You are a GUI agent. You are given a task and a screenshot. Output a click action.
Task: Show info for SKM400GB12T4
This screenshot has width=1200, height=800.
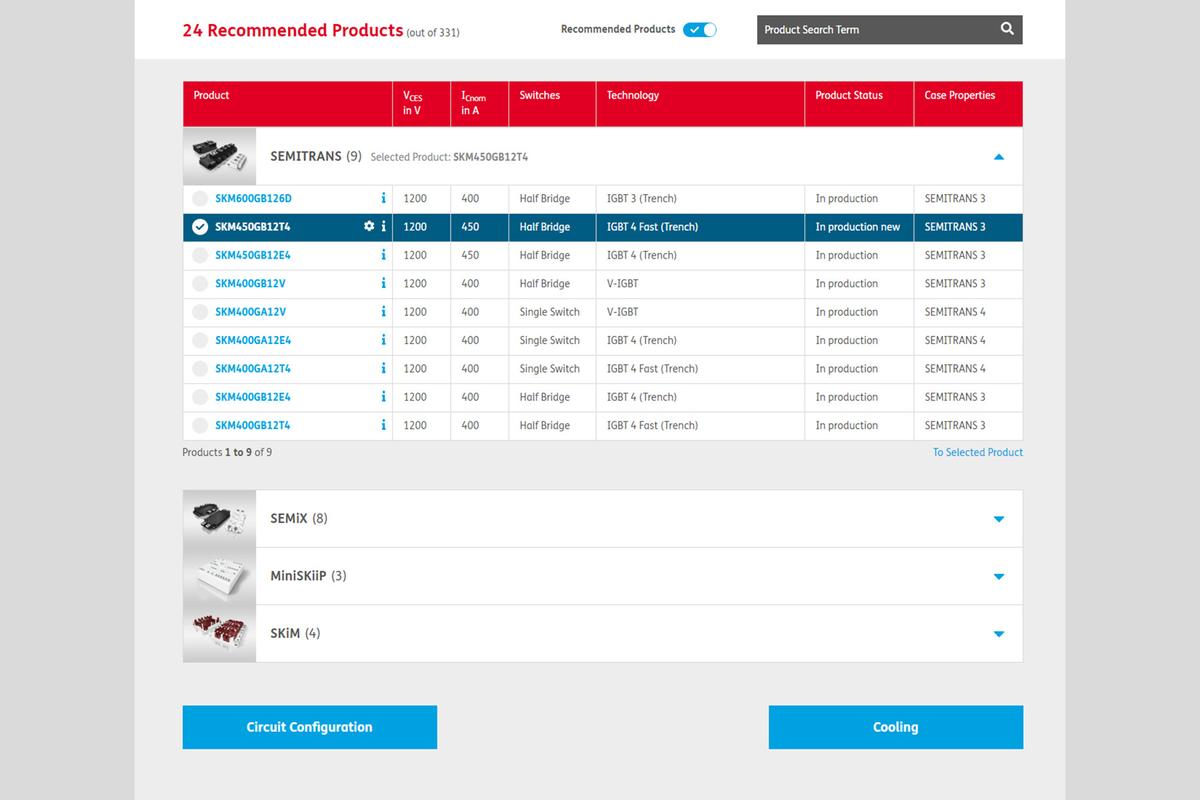click(x=384, y=425)
